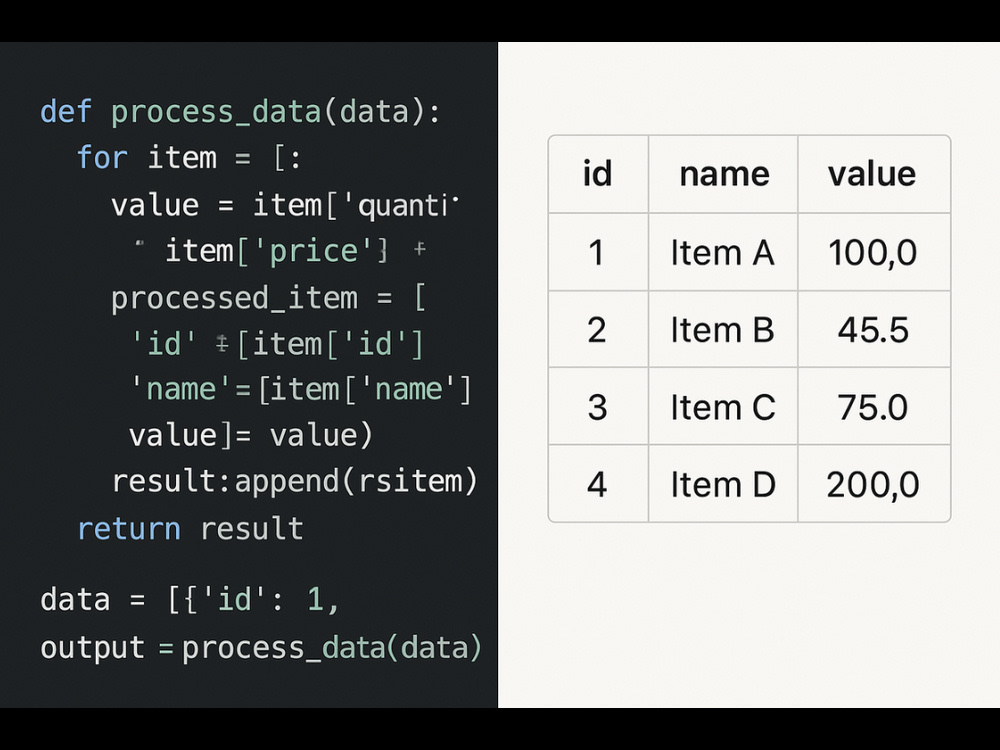This screenshot has height=750, width=1000.
Task: Click the 'return result' line
Action: click(190, 529)
